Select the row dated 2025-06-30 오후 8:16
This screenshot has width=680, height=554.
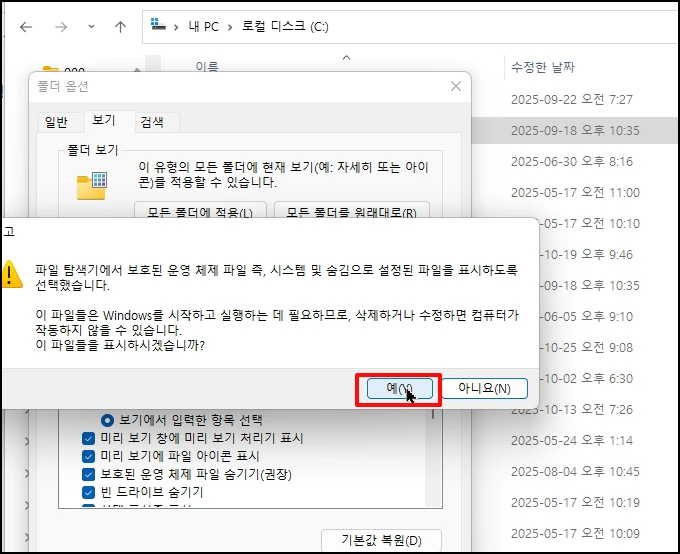(572, 162)
